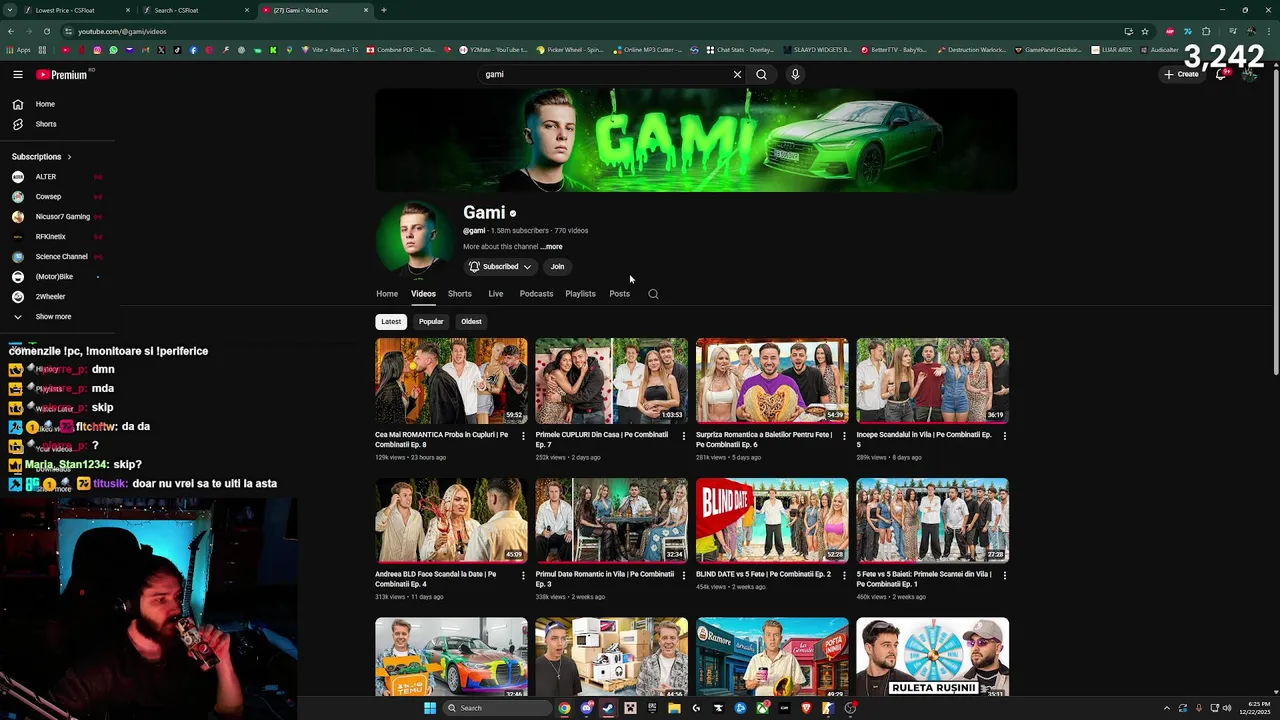The height and width of the screenshot is (720, 1280).
Task: Open options menu for Primele CUPLURI Din Casa video
Action: pyautogui.click(x=684, y=436)
